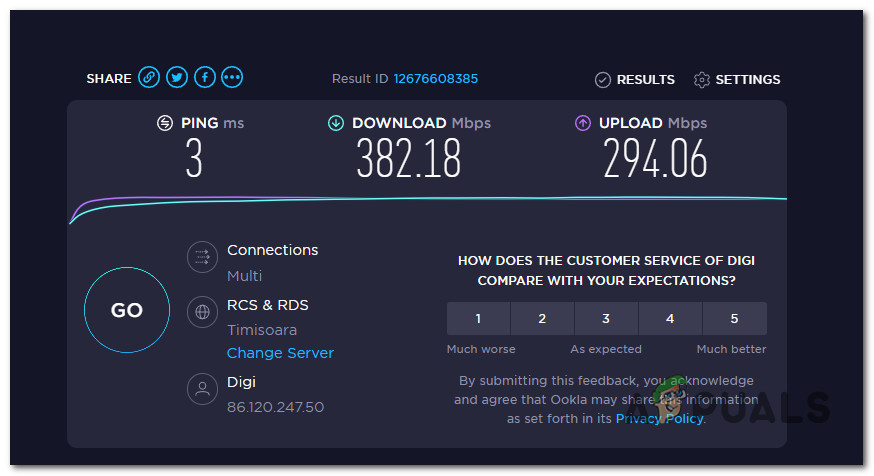Screen dimensions: 874x476
Task: Click the share link icon
Action: [149, 77]
